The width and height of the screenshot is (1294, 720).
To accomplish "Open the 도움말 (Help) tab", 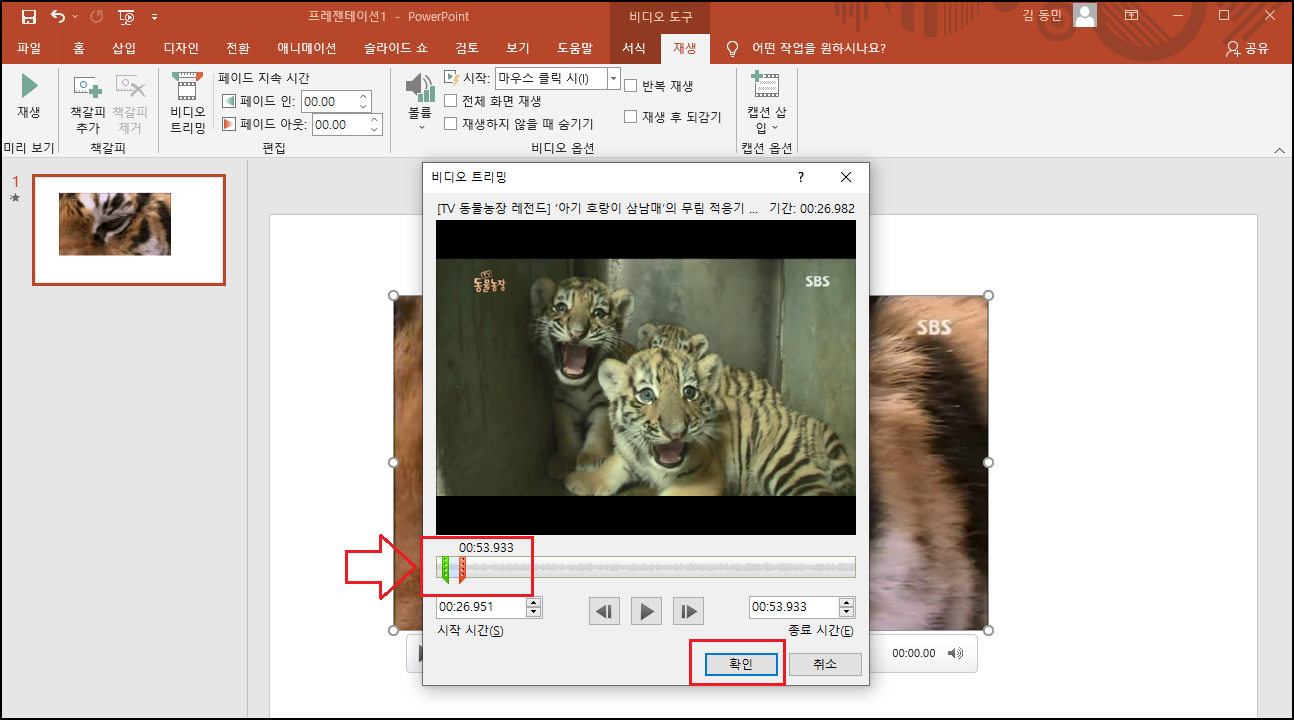I will (575, 48).
